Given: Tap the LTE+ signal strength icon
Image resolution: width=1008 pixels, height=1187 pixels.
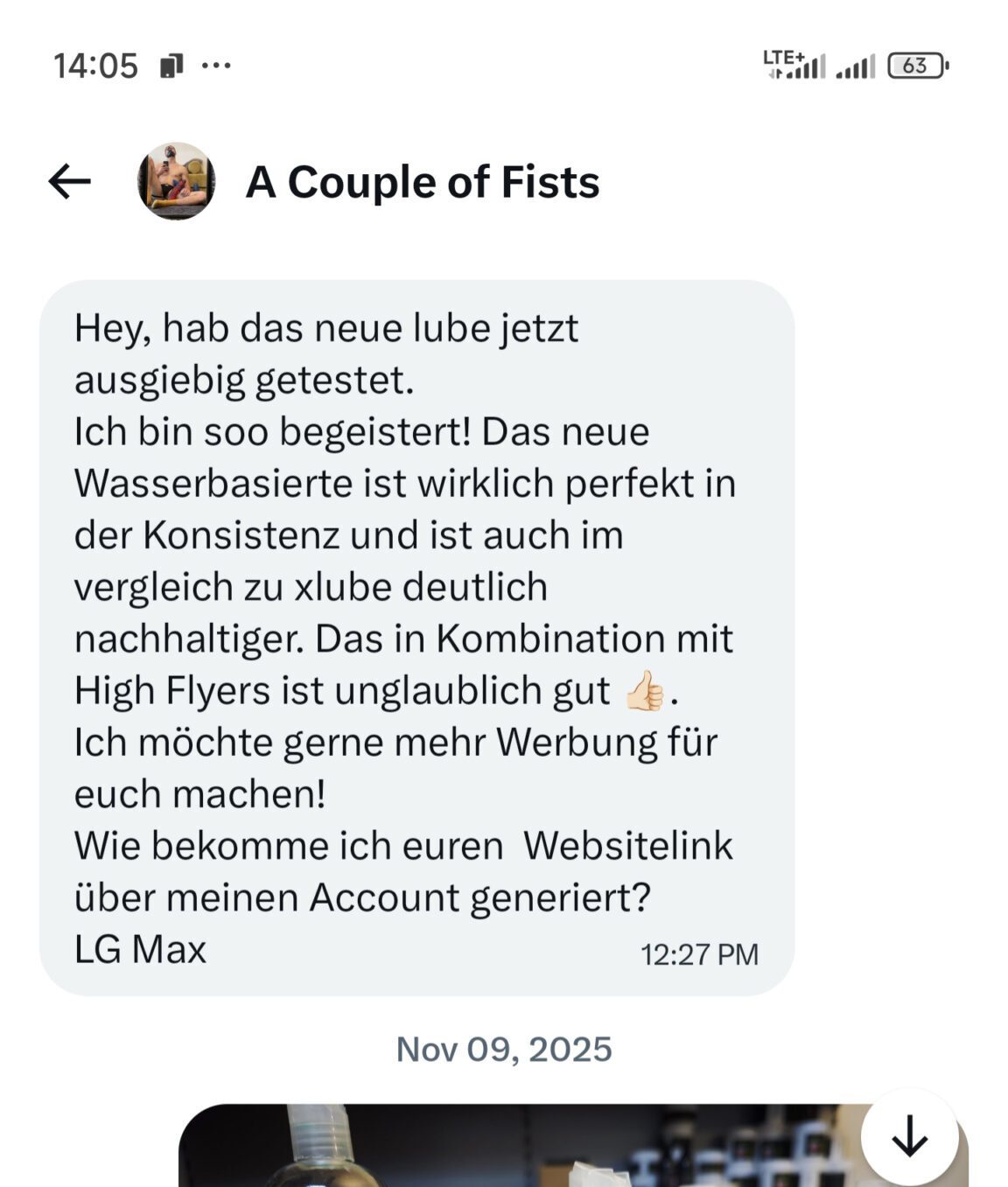Looking at the screenshot, I should [794, 65].
